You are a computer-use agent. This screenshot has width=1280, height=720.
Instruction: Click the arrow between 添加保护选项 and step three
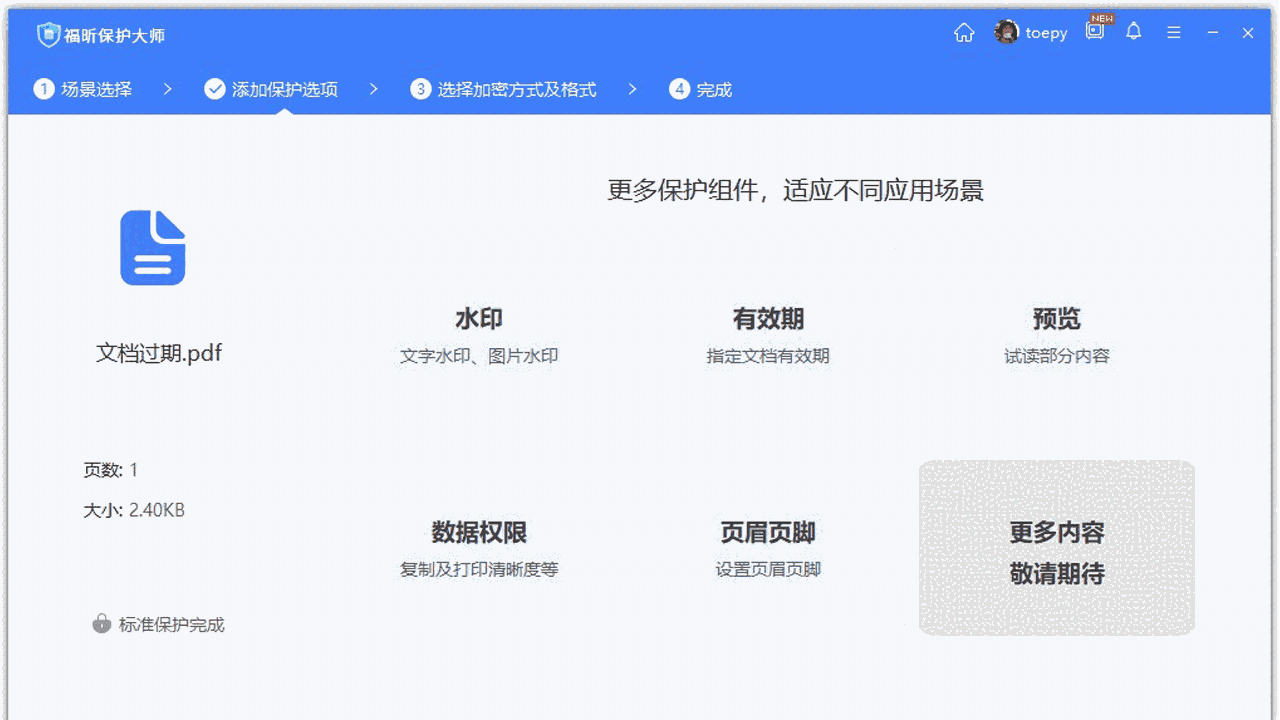click(x=373, y=88)
